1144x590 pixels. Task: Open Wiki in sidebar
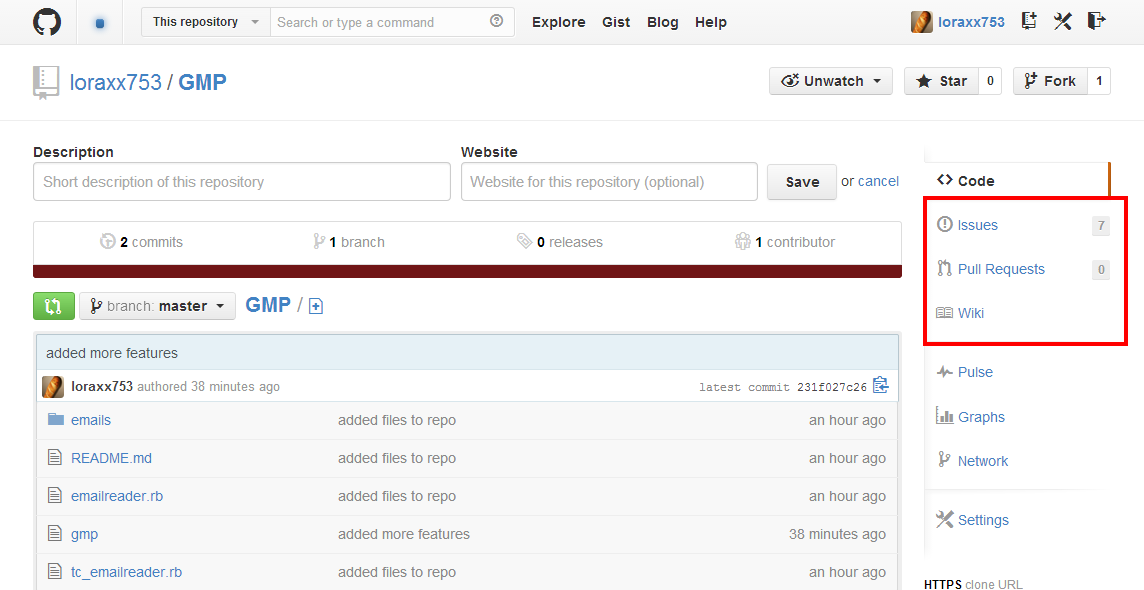click(x=970, y=313)
